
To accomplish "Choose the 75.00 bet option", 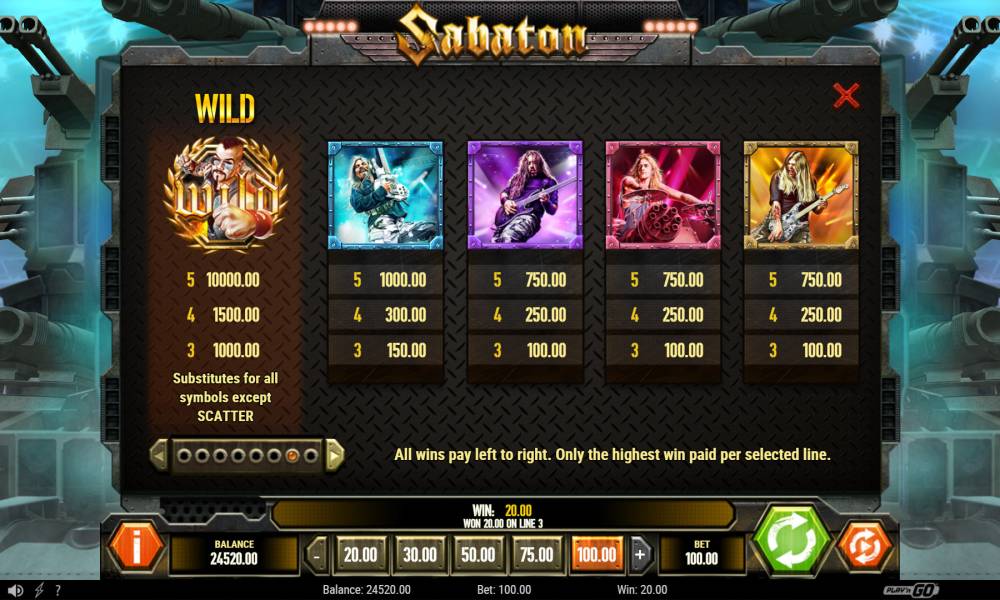I will click(x=537, y=555).
